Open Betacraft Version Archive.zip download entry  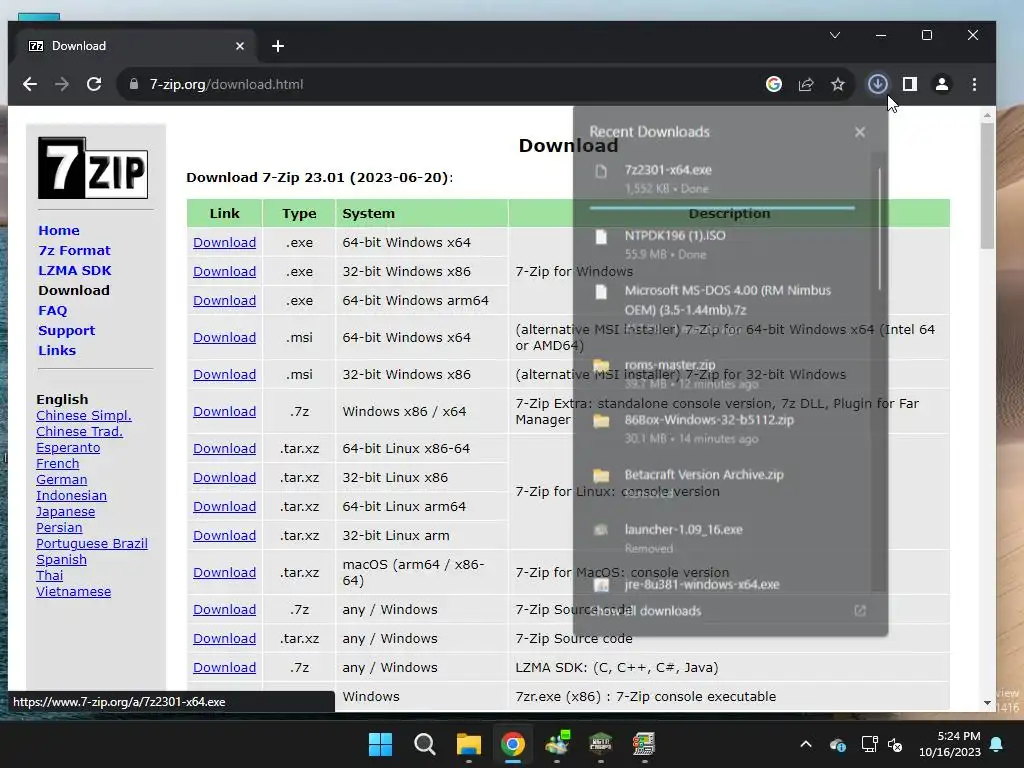pos(722,483)
